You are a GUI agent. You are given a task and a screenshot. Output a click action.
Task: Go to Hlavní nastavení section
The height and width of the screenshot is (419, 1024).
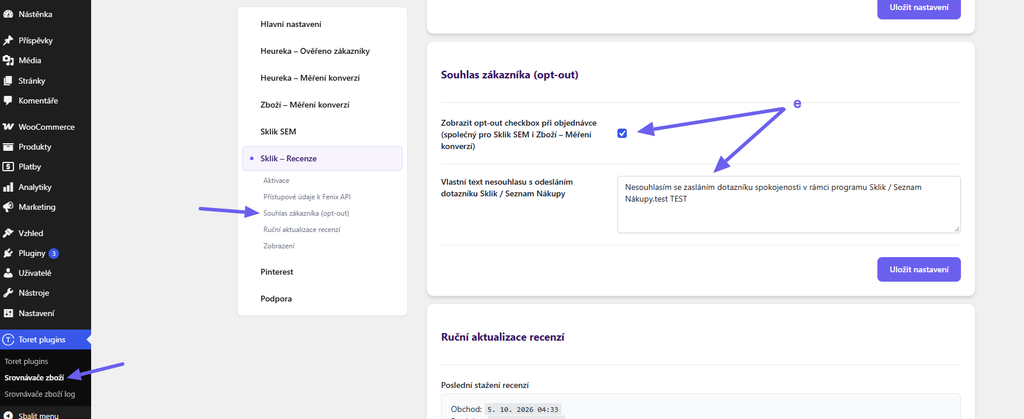(x=291, y=24)
